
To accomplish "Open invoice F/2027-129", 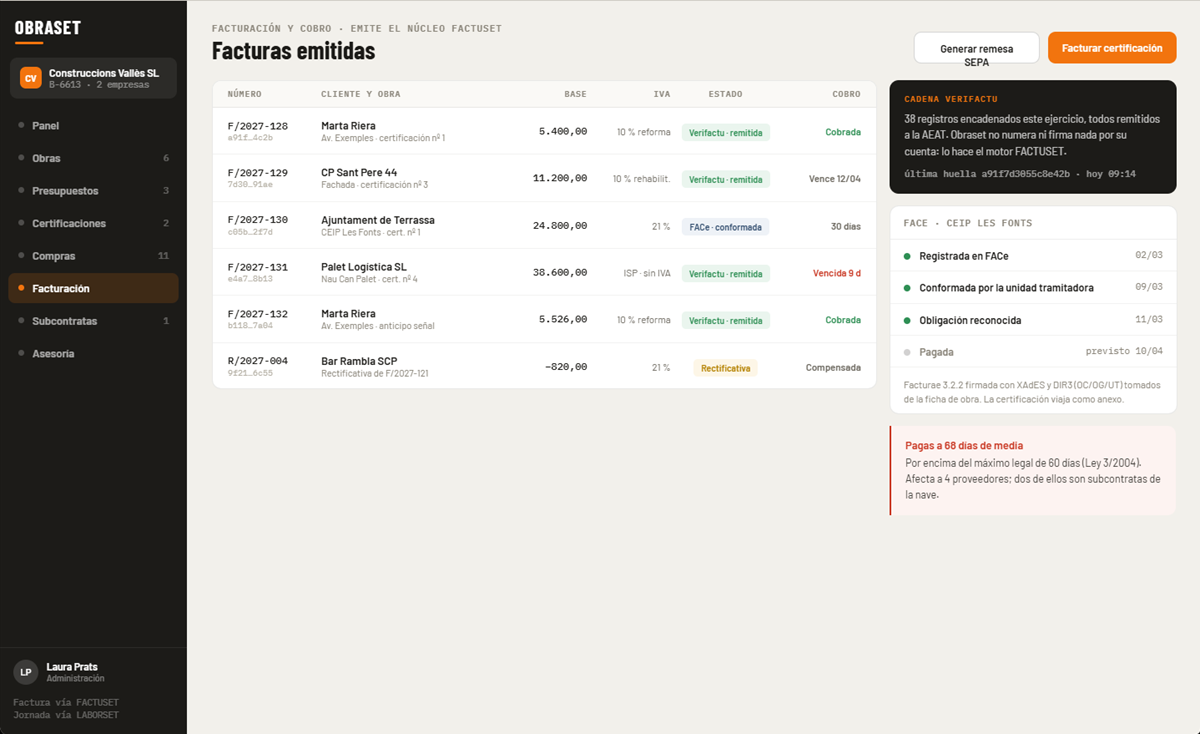I will point(544,178).
